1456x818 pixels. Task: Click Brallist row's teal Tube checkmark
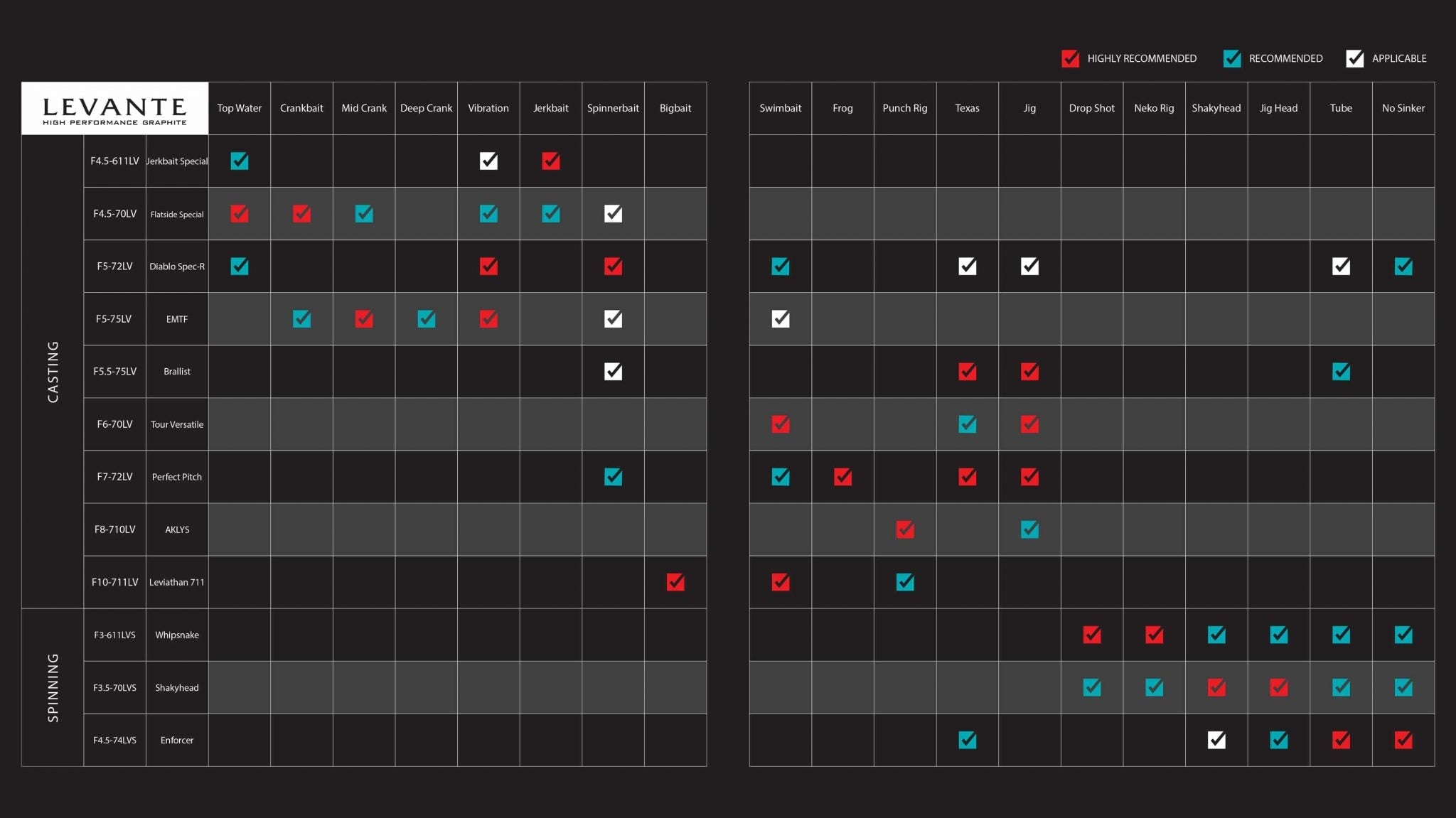tap(1341, 372)
